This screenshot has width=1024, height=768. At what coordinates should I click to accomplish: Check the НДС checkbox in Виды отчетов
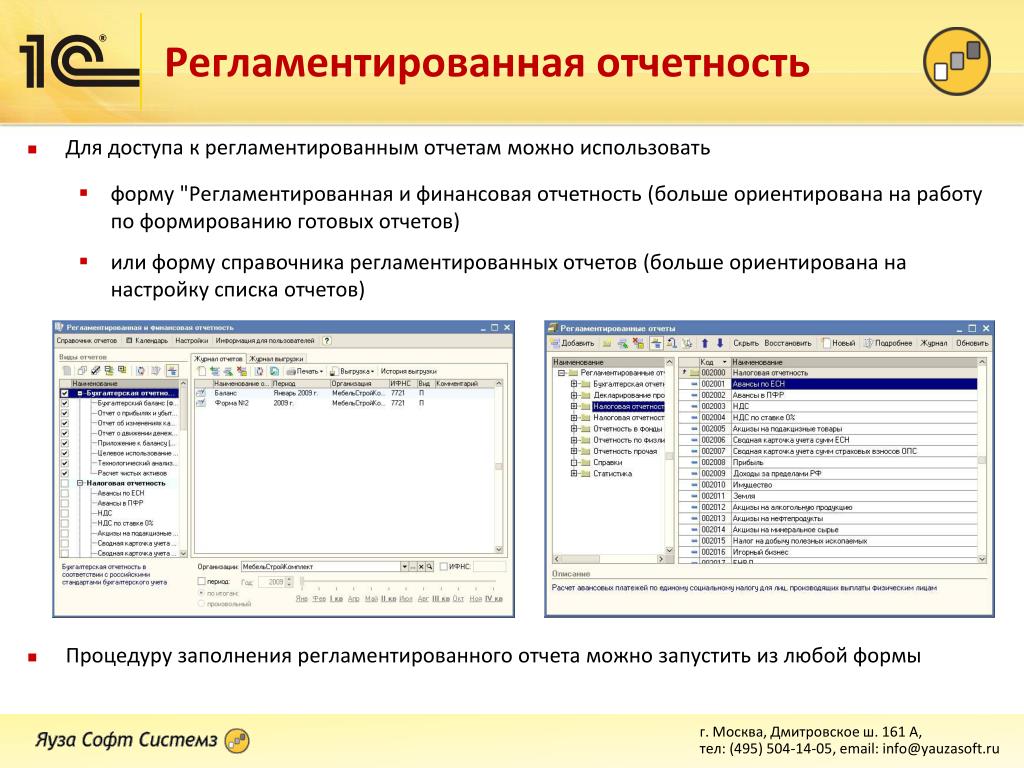[x=64, y=513]
